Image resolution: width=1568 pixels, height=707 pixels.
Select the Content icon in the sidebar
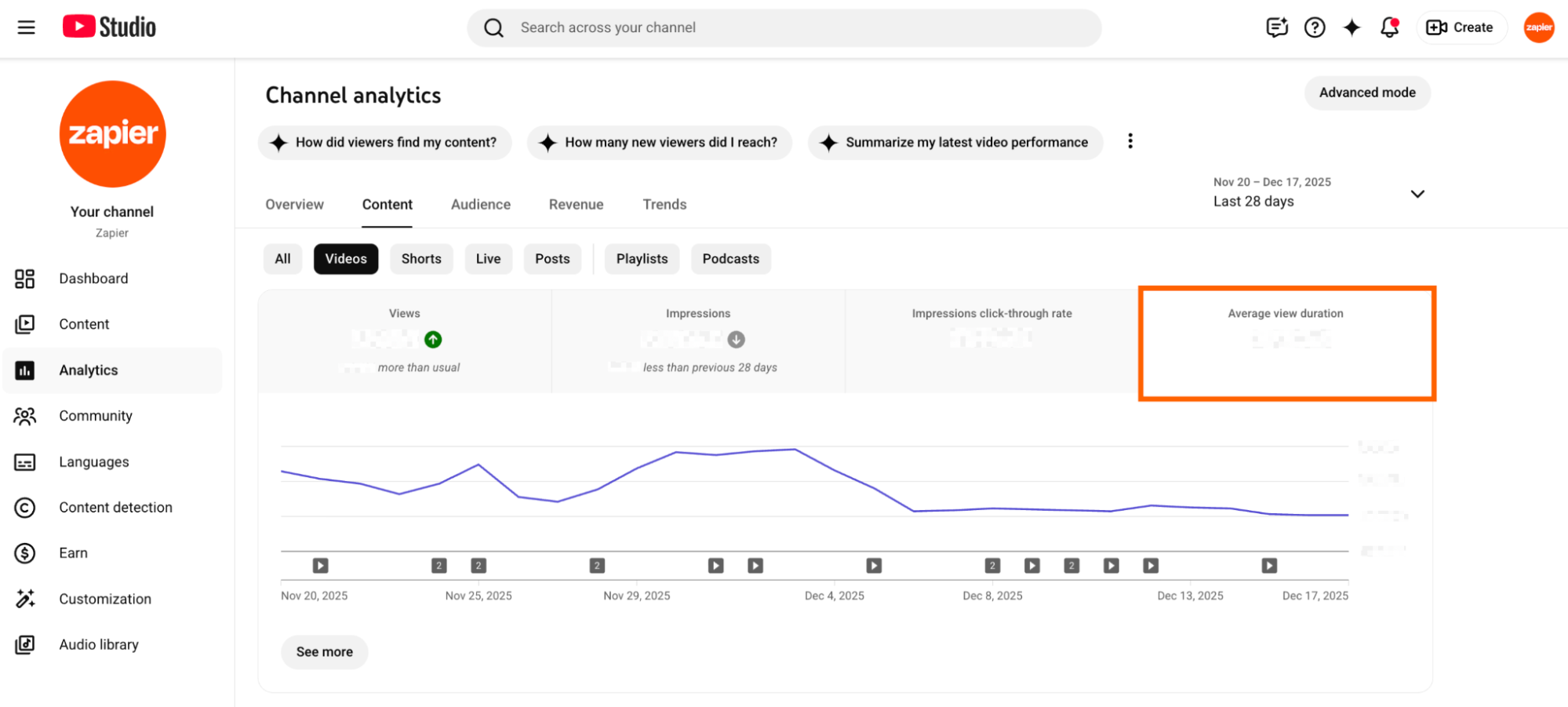tap(25, 323)
